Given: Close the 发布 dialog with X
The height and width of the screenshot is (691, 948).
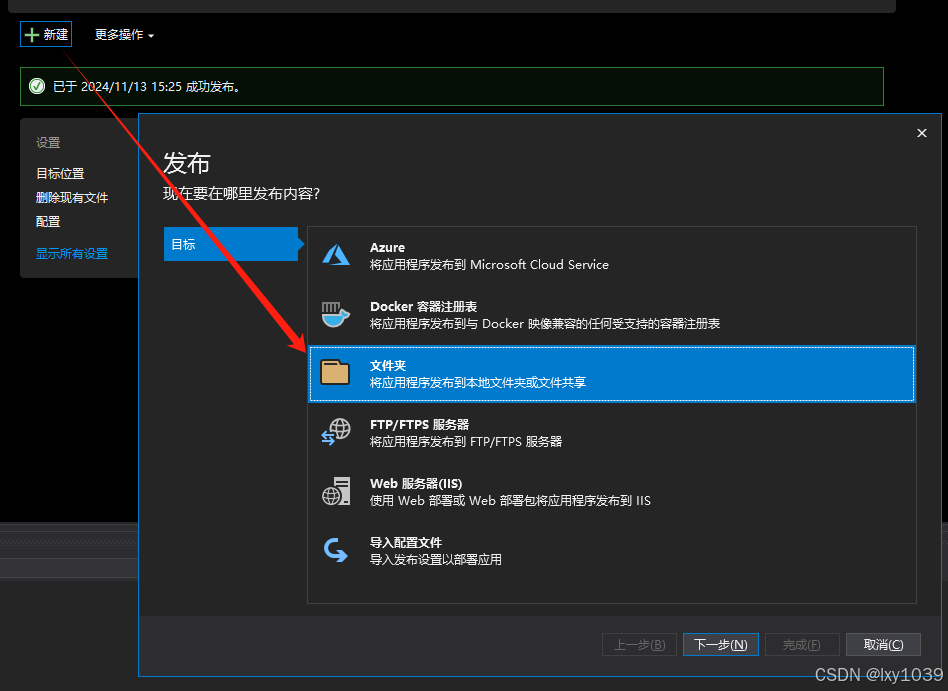Looking at the screenshot, I should click(x=921, y=133).
